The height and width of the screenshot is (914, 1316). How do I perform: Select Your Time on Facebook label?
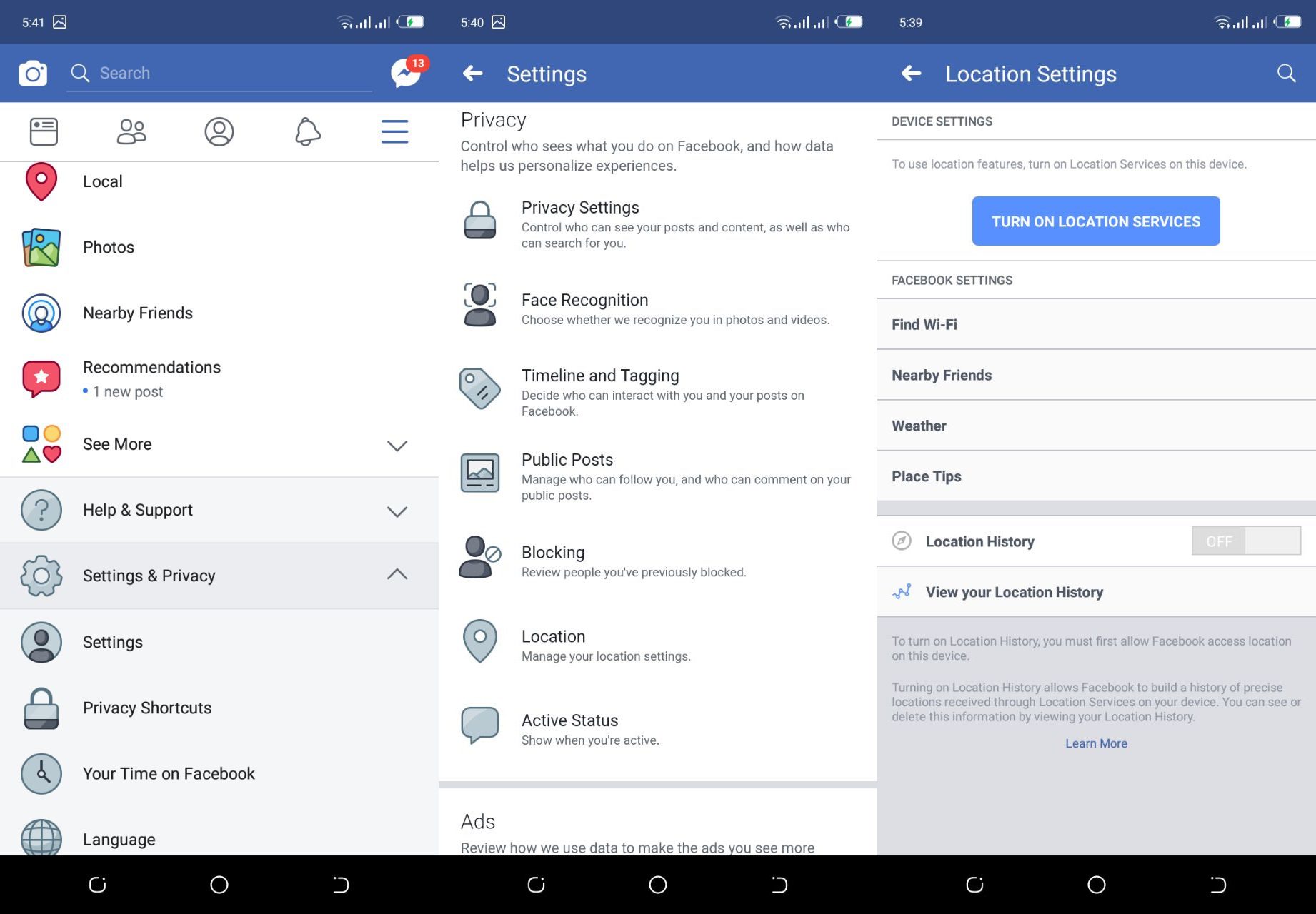[x=169, y=774]
